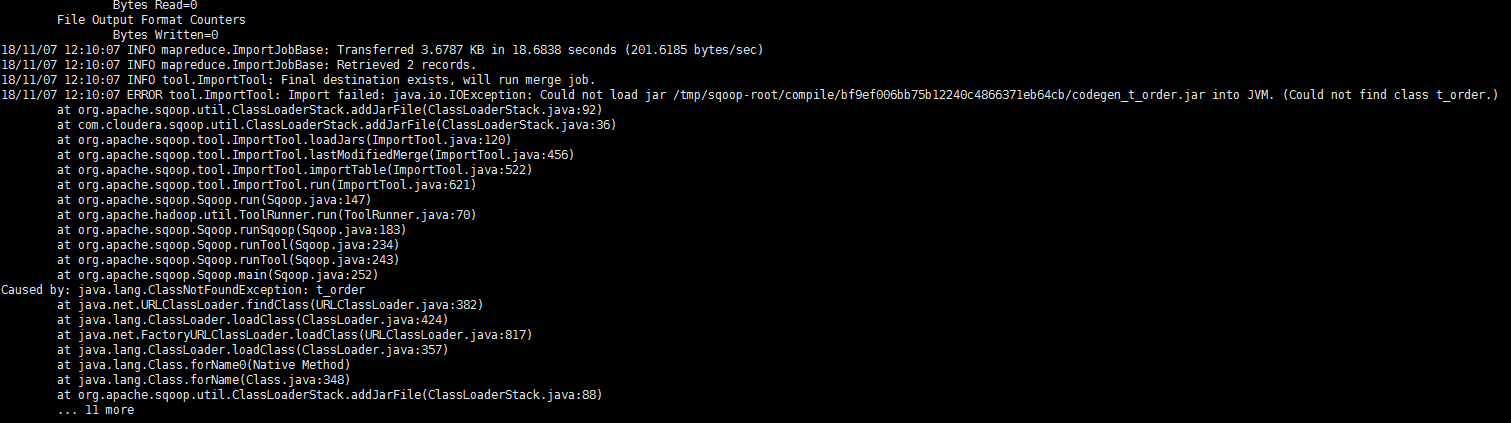Image resolution: width=1511 pixels, height=423 pixels.
Task: Click the URLClassLoader.findClass stack frame
Action: (284, 305)
